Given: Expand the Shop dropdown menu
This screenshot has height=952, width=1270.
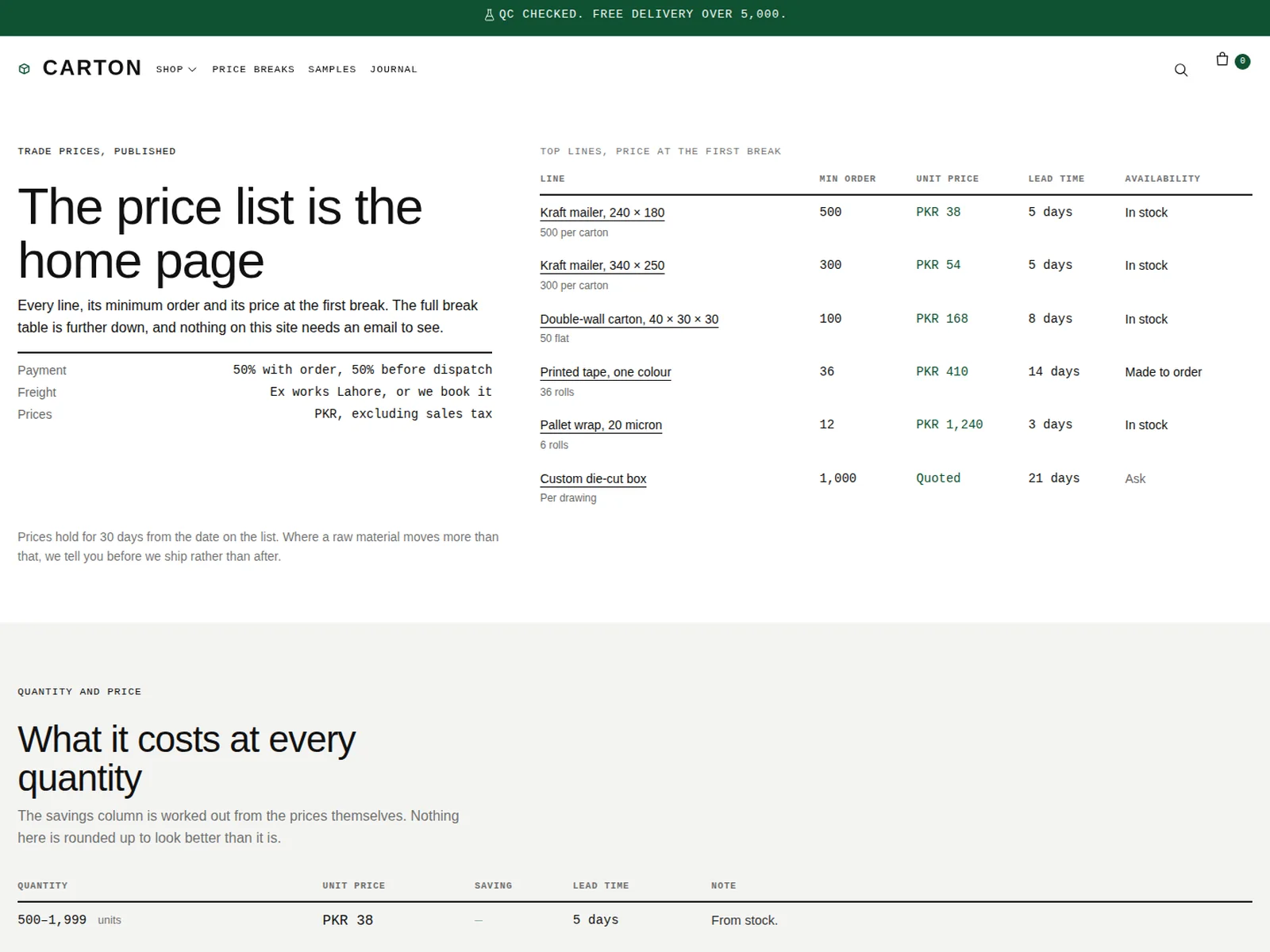Looking at the screenshot, I should tap(176, 70).
